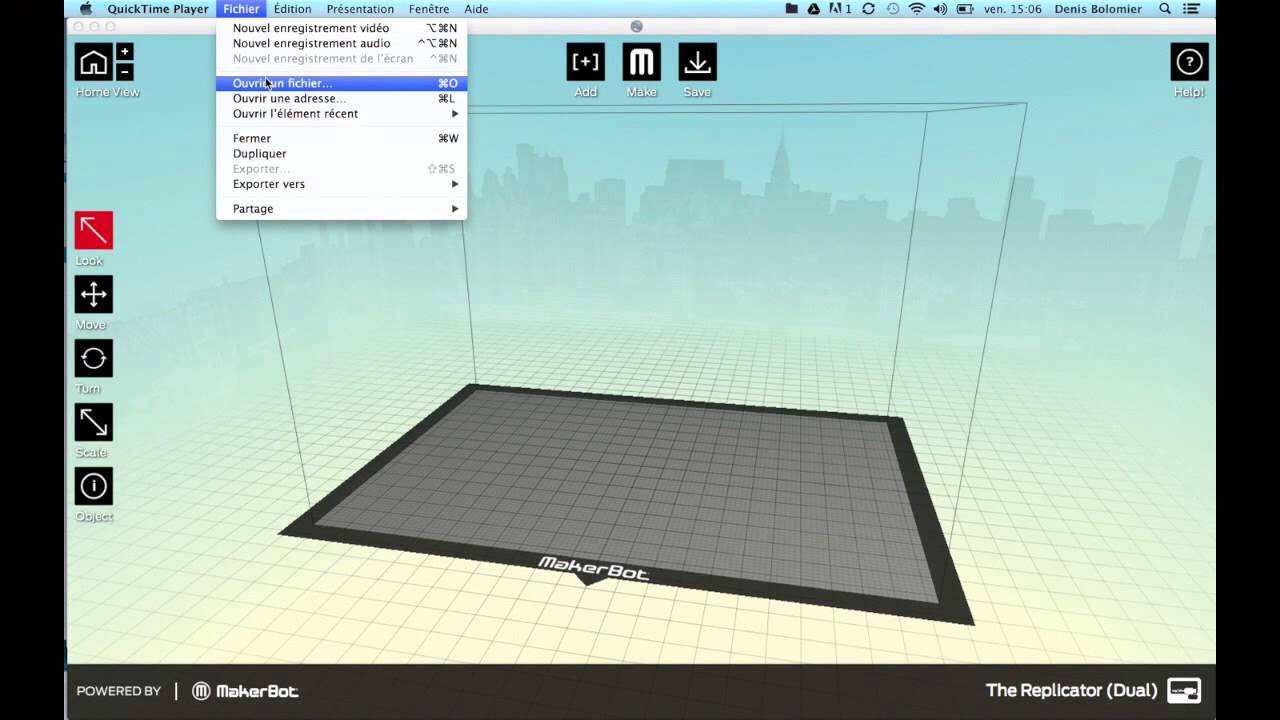1280x720 pixels.
Task: Open Spotlight search magnifier
Action: coord(1165,9)
